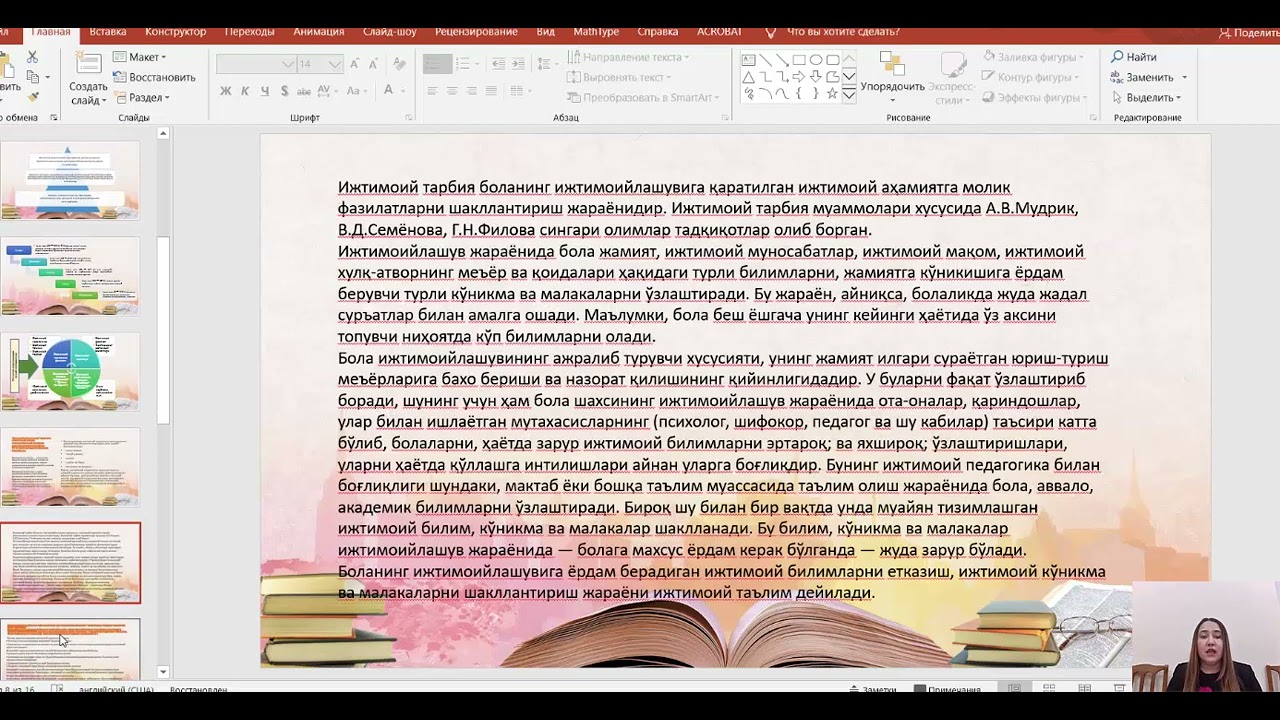Switch to the Переходы tab
Image resolution: width=1280 pixels, height=720 pixels.
[x=249, y=32]
